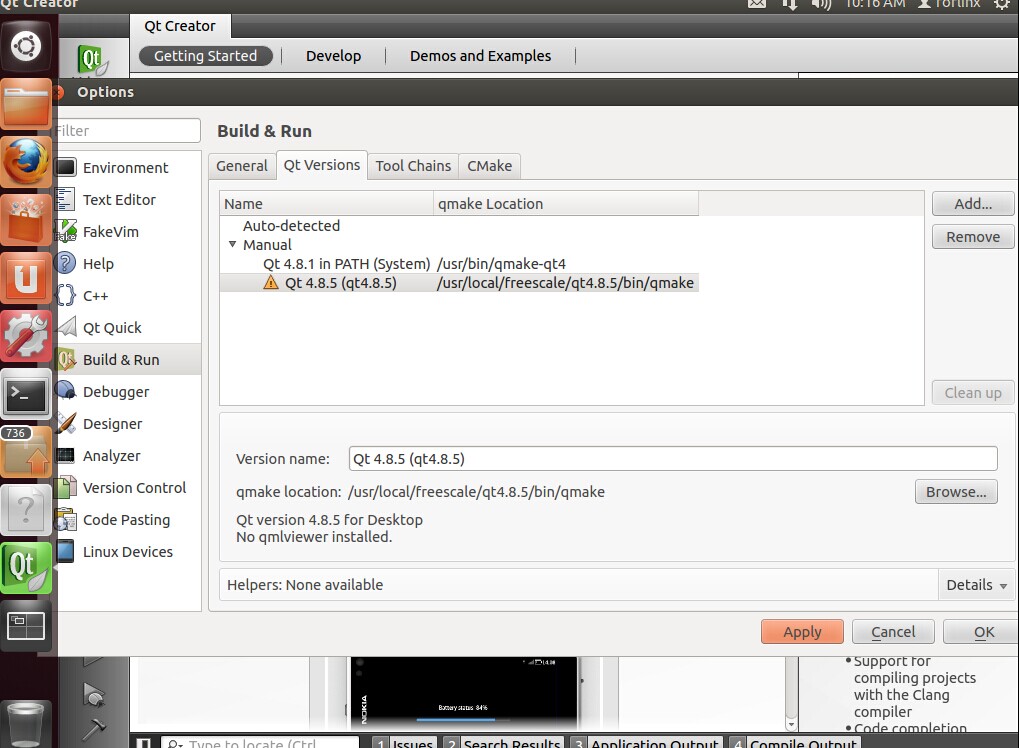Screen dimensions: 1019x748
Task: Select Analyzer options category
Action: [129, 456]
